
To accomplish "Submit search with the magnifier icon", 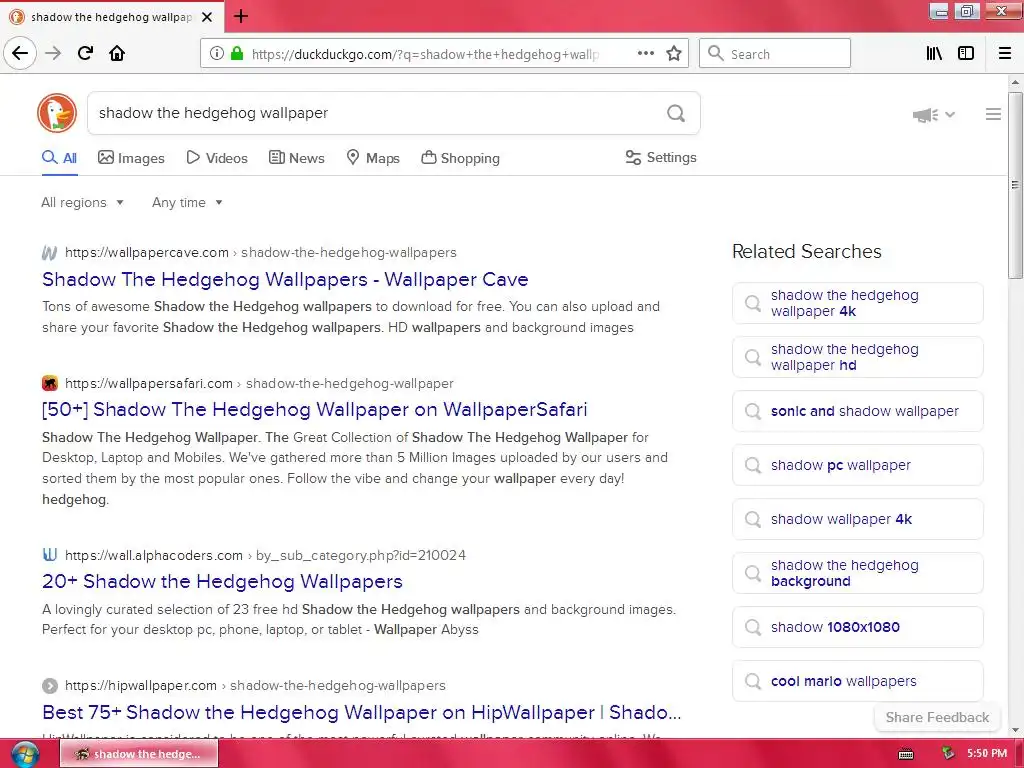I will (676, 113).
